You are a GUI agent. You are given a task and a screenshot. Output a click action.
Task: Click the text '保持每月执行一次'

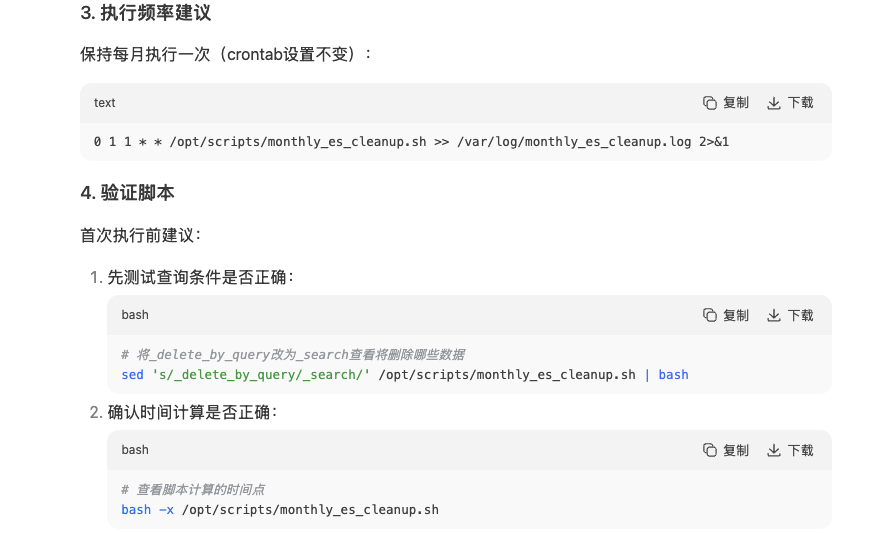click(x=145, y=54)
